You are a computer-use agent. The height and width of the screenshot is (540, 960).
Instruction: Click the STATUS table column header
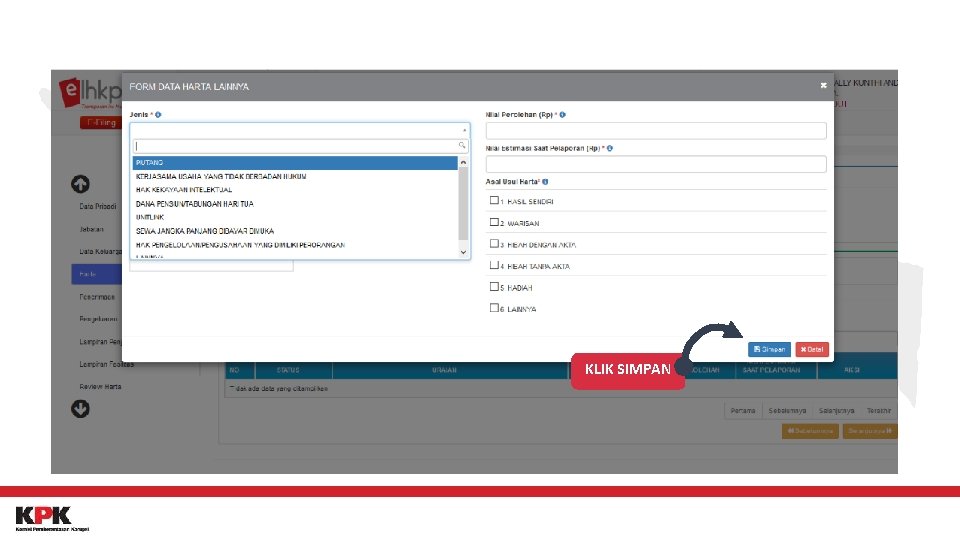coord(288,370)
